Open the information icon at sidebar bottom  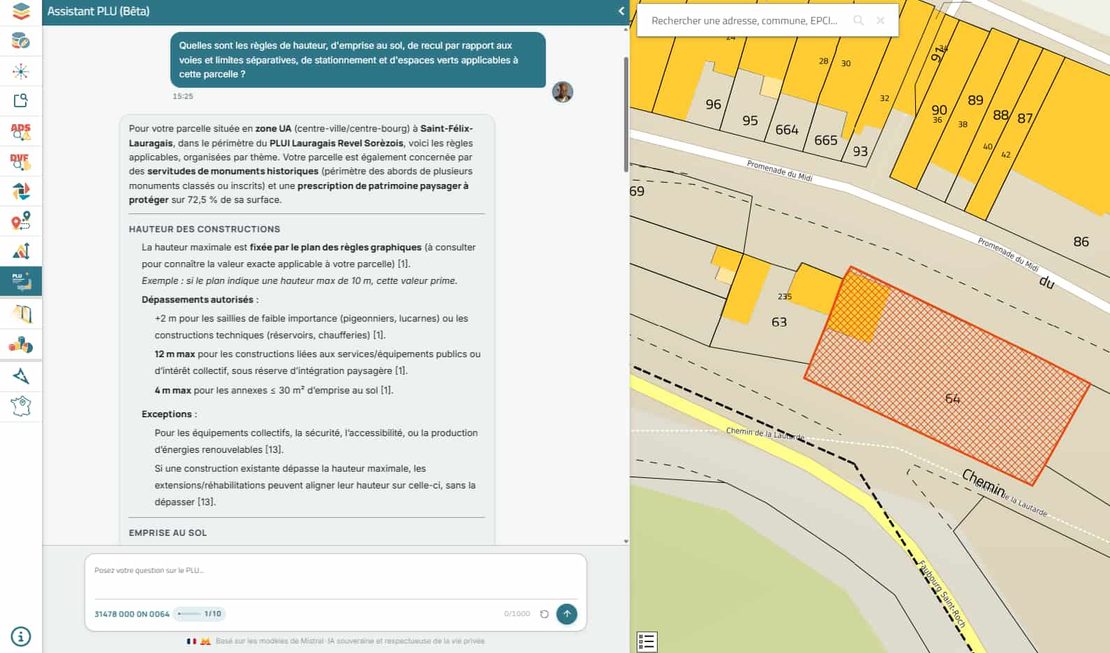tap(21, 636)
